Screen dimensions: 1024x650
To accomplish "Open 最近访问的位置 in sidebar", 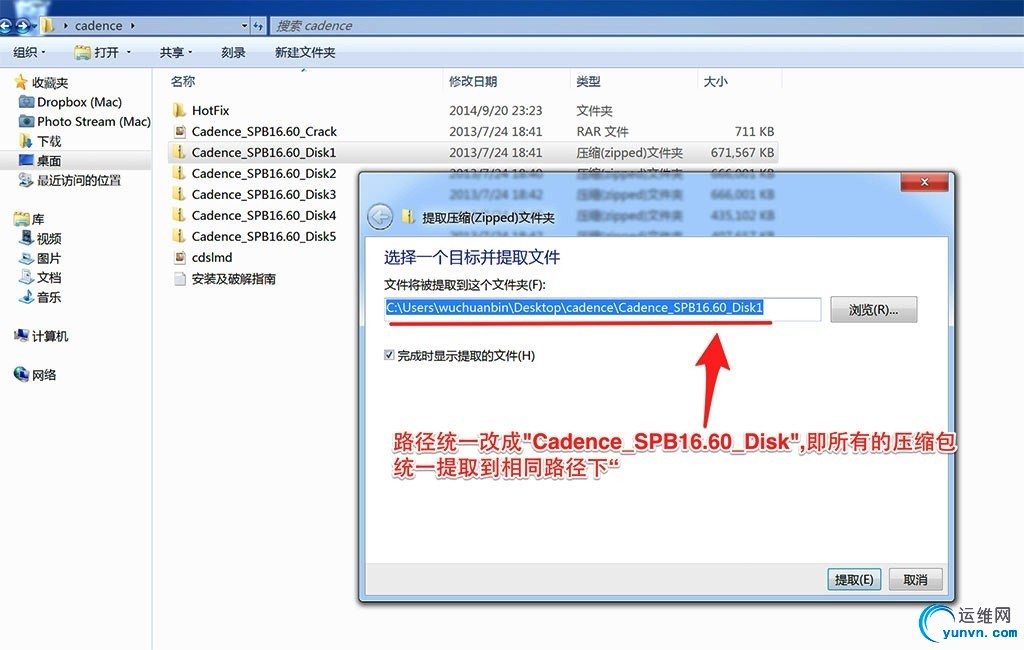I will click(70, 180).
